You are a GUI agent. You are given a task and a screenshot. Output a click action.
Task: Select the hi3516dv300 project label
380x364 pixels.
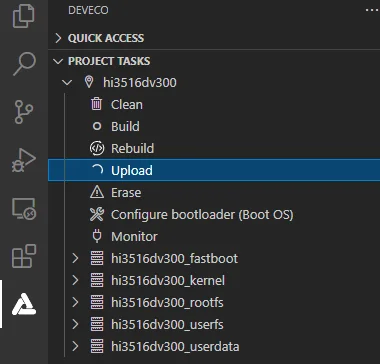click(x=140, y=82)
